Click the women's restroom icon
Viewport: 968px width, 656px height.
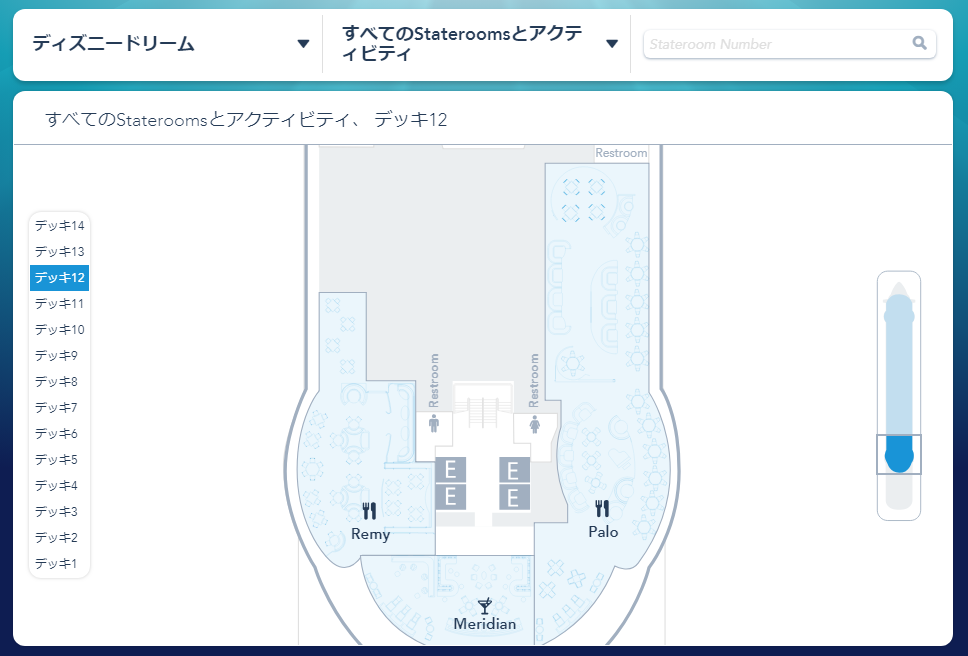(535, 424)
